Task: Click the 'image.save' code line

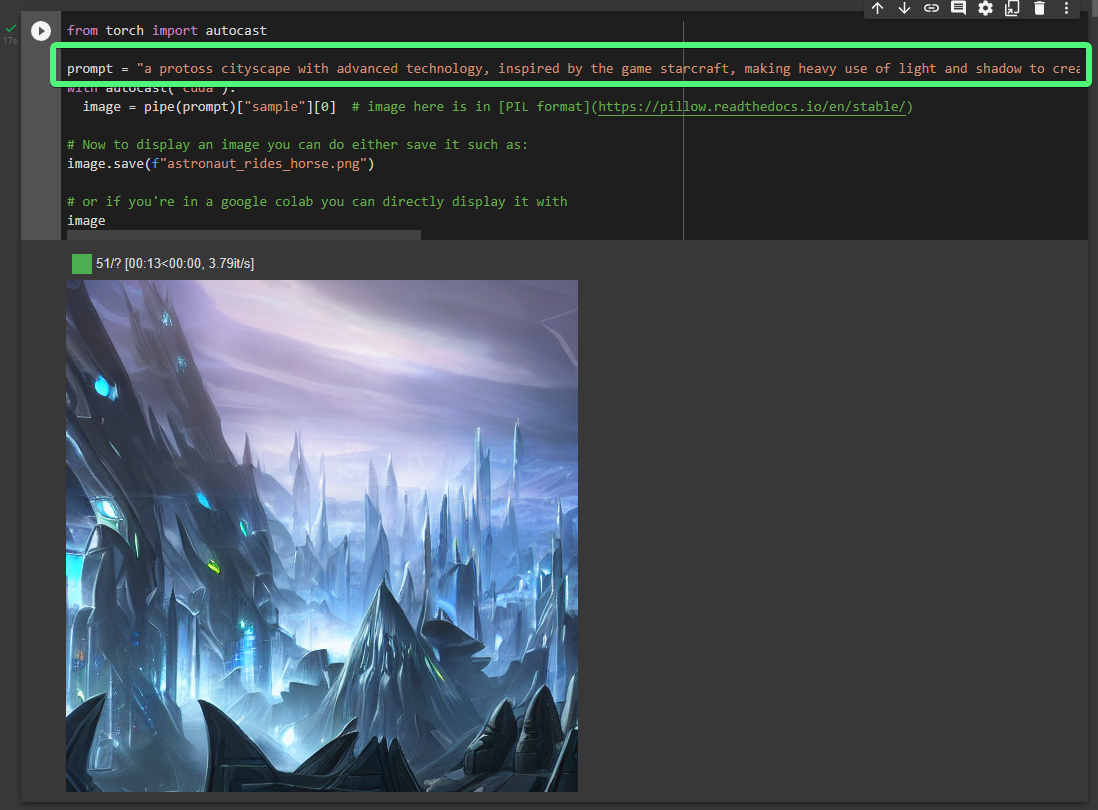Action: (x=221, y=164)
